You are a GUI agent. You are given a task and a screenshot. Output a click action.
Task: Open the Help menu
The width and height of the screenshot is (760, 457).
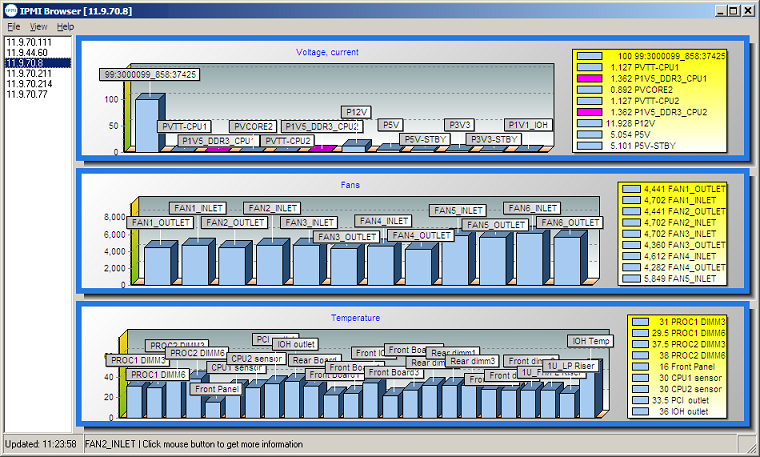65,27
